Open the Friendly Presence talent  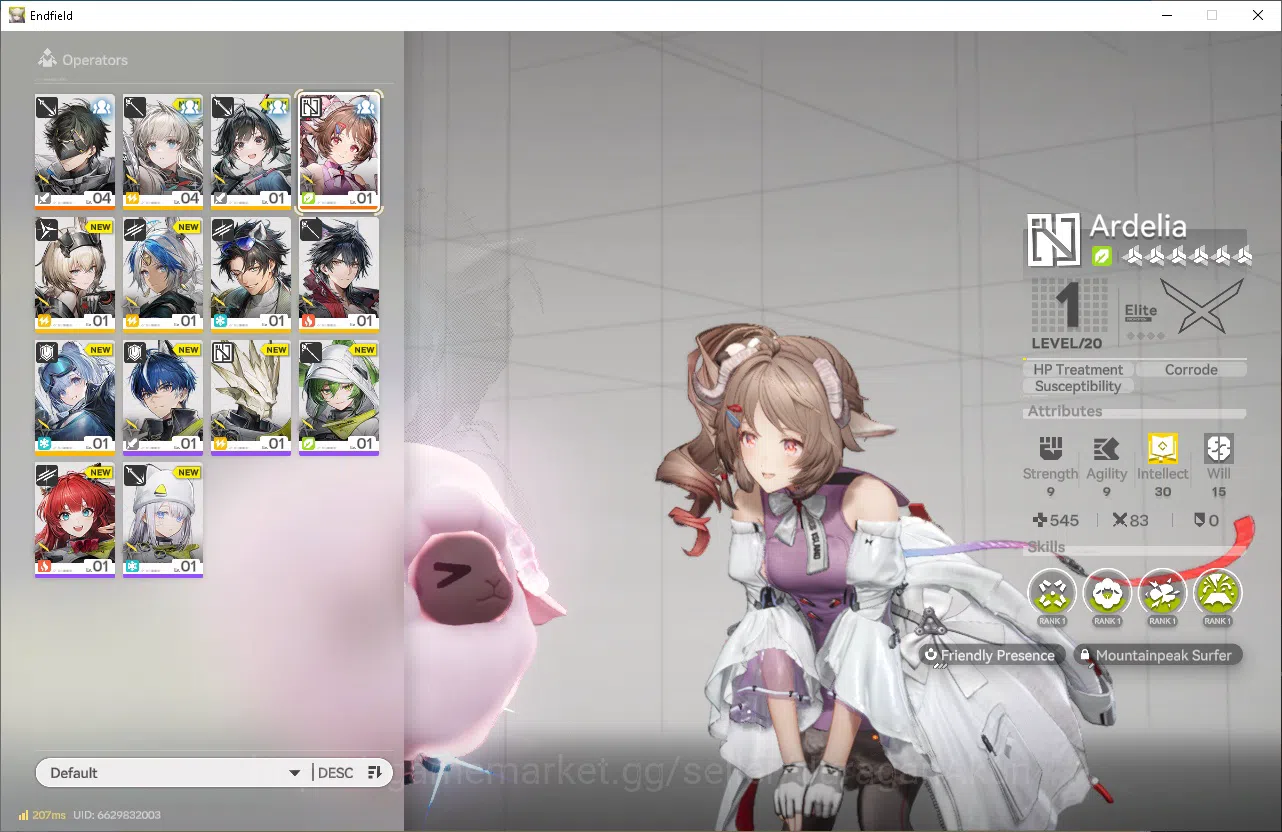tap(992, 655)
